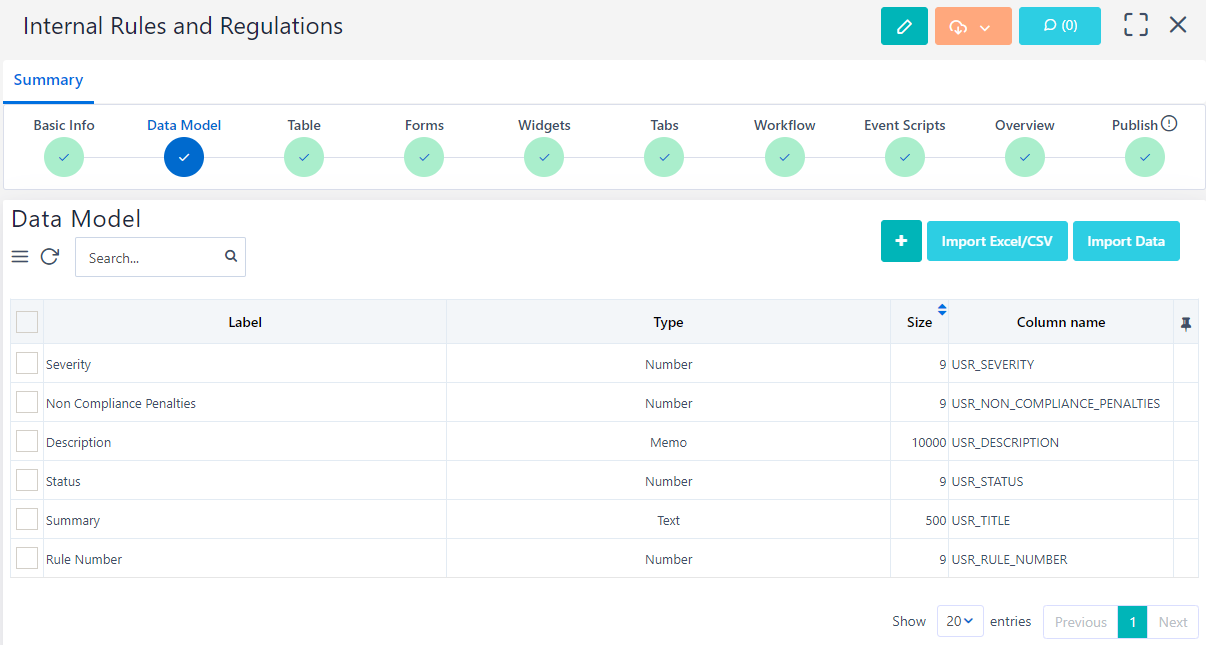Toggle fullscreen view icon
The image size is (1206, 645).
pyautogui.click(x=1135, y=26)
